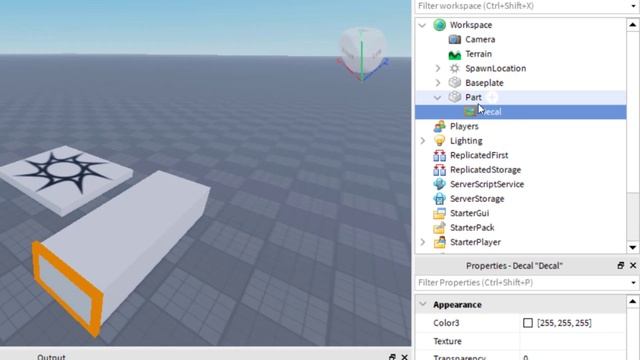The image size is (640, 360).
Task: Click the Baseplate cube icon
Action: (x=455, y=83)
